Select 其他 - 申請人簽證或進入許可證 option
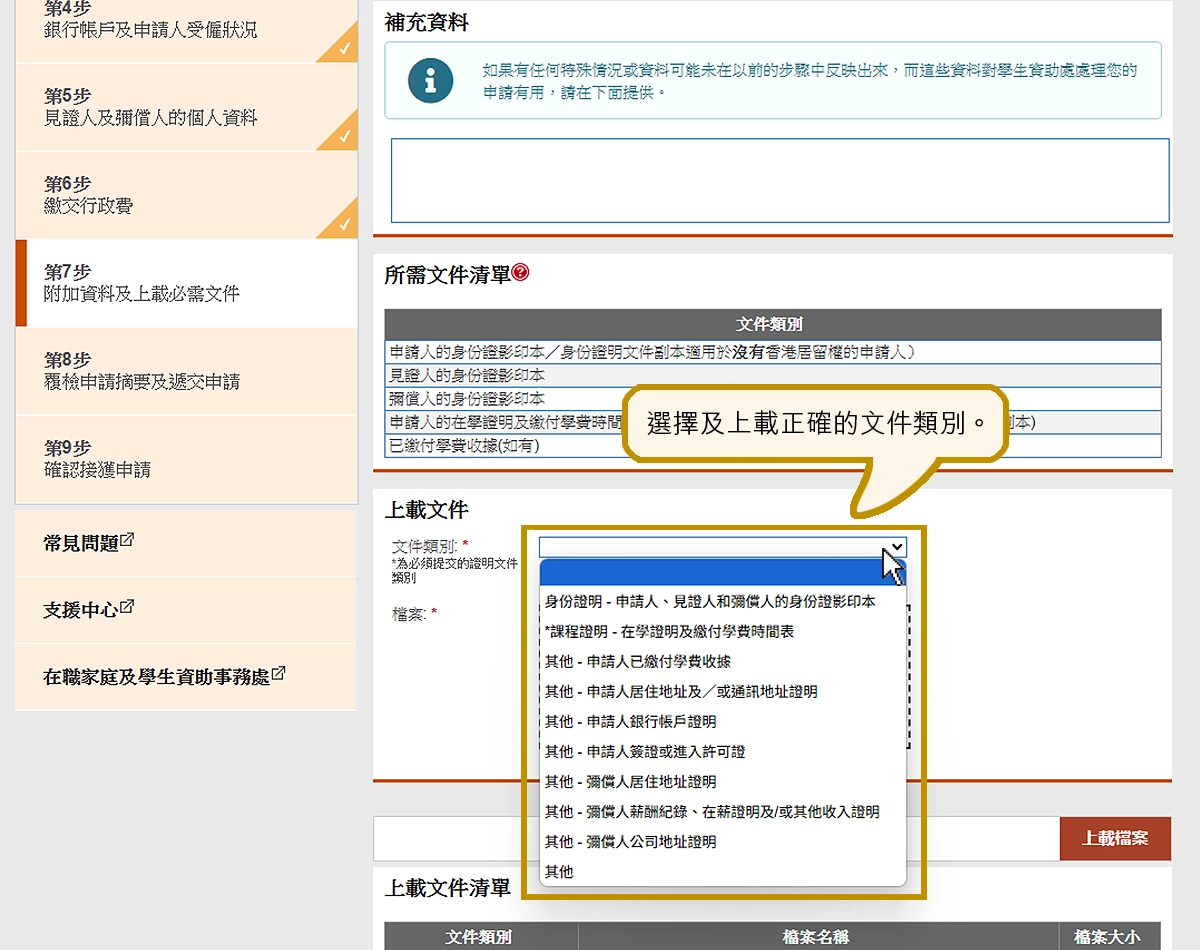Image resolution: width=1200 pixels, height=950 pixels. click(645, 751)
